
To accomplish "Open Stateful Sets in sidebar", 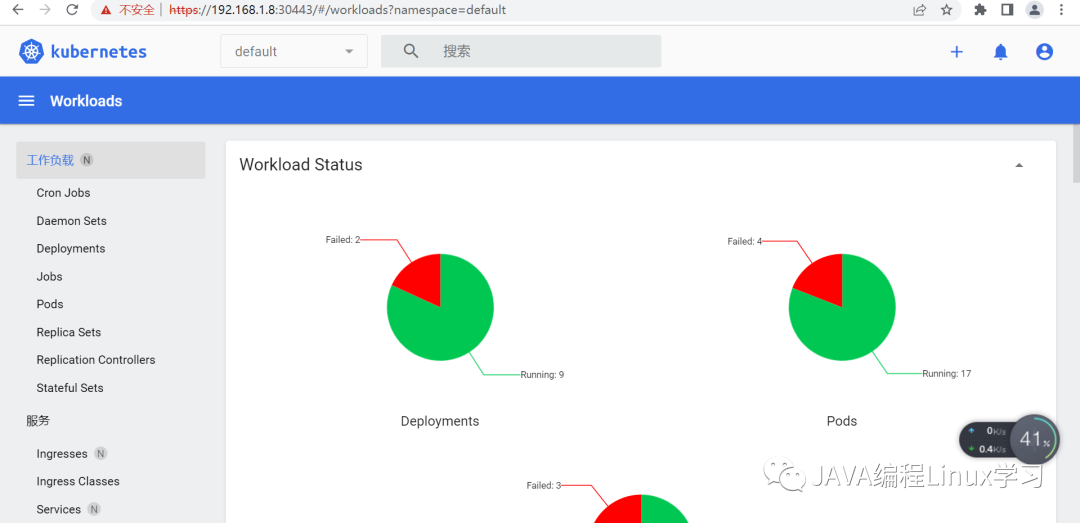I will point(70,388).
